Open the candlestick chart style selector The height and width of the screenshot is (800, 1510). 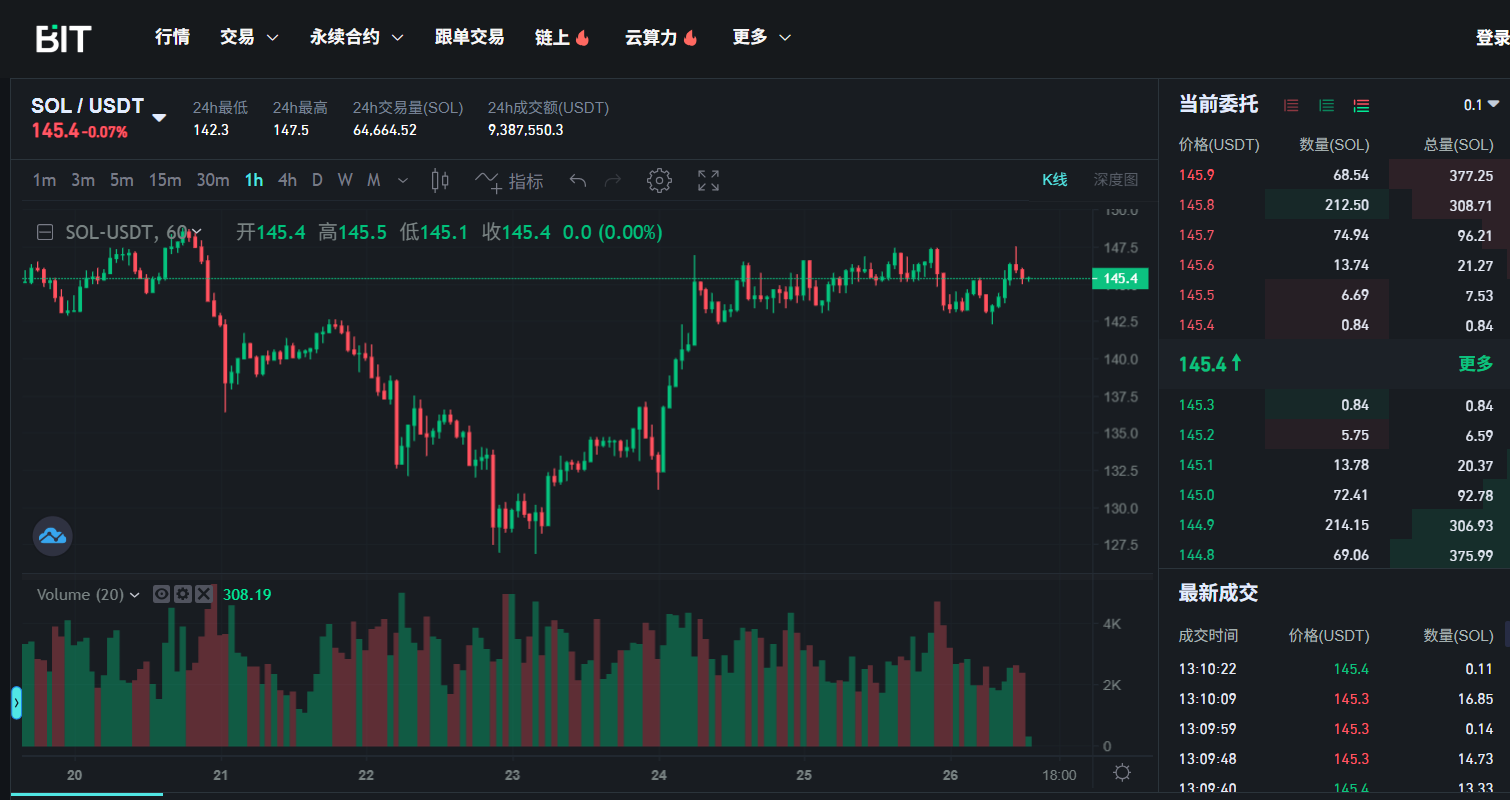coord(440,181)
